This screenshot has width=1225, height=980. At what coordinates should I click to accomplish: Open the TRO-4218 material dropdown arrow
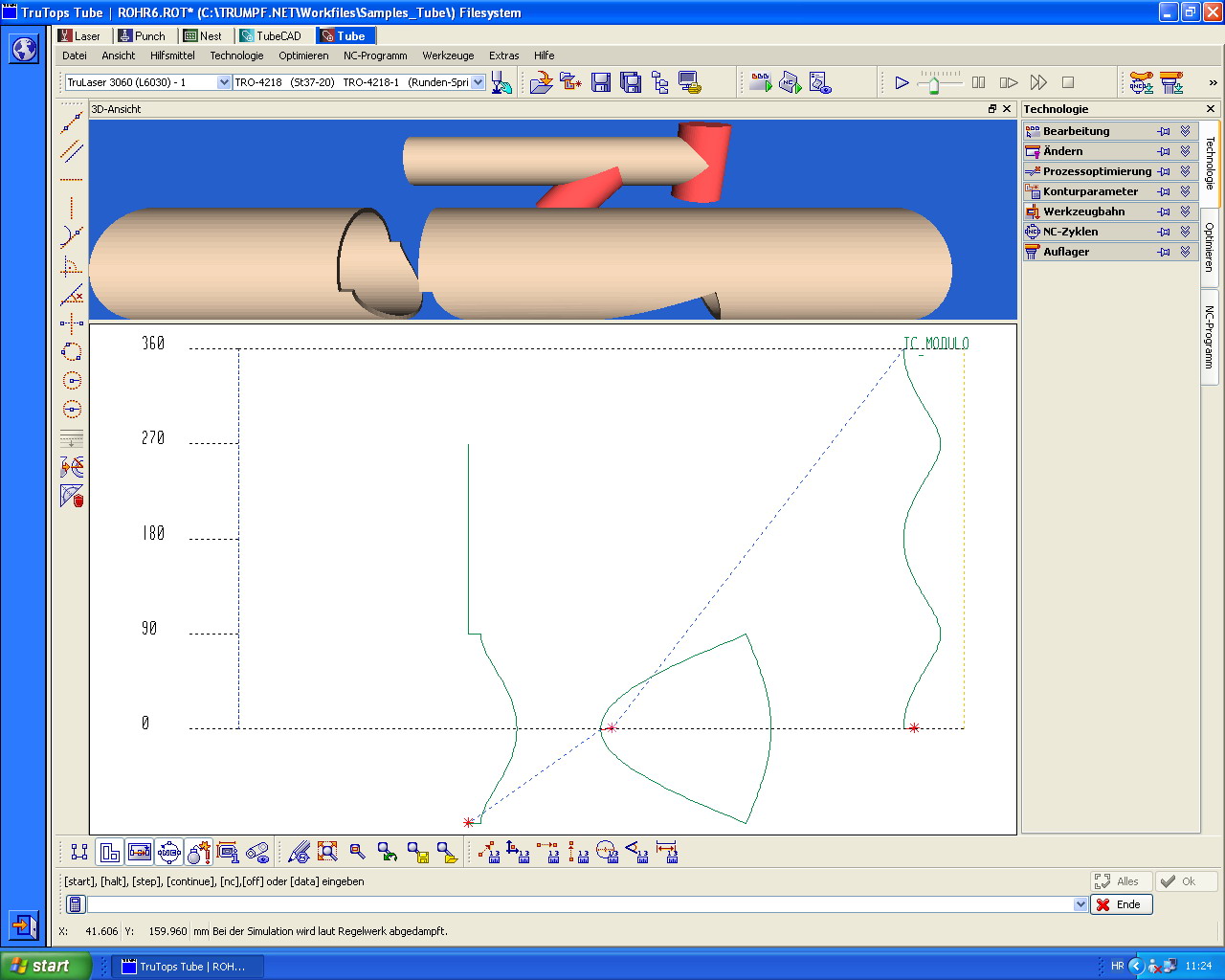tap(479, 82)
